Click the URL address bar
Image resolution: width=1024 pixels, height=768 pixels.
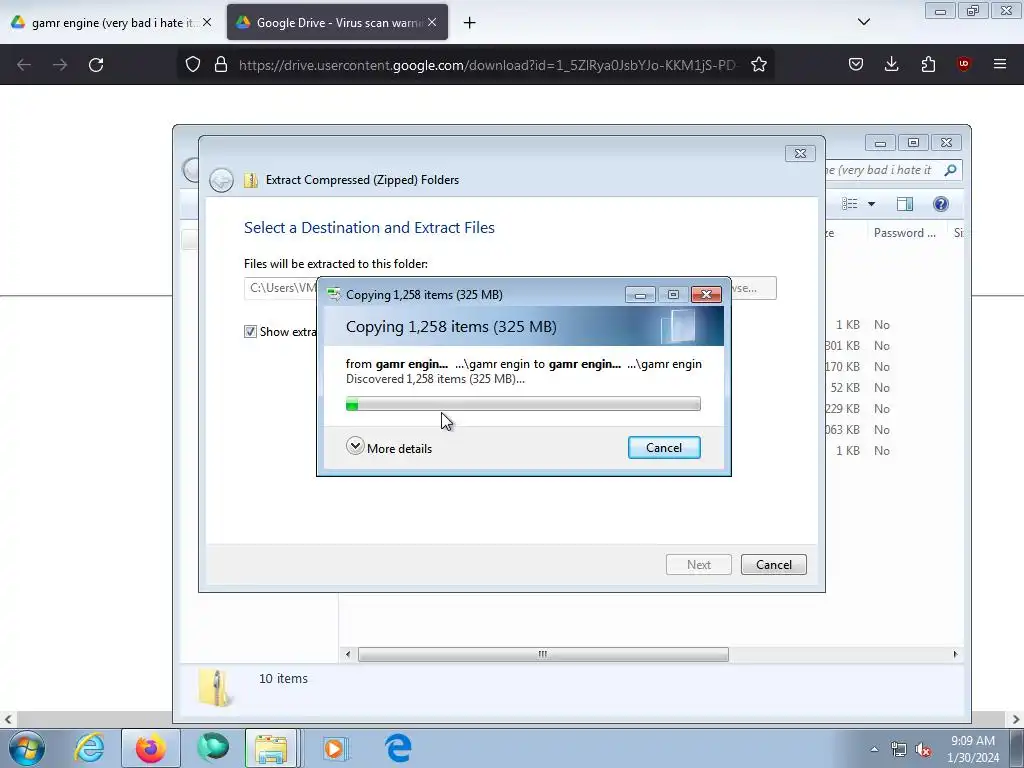488,65
